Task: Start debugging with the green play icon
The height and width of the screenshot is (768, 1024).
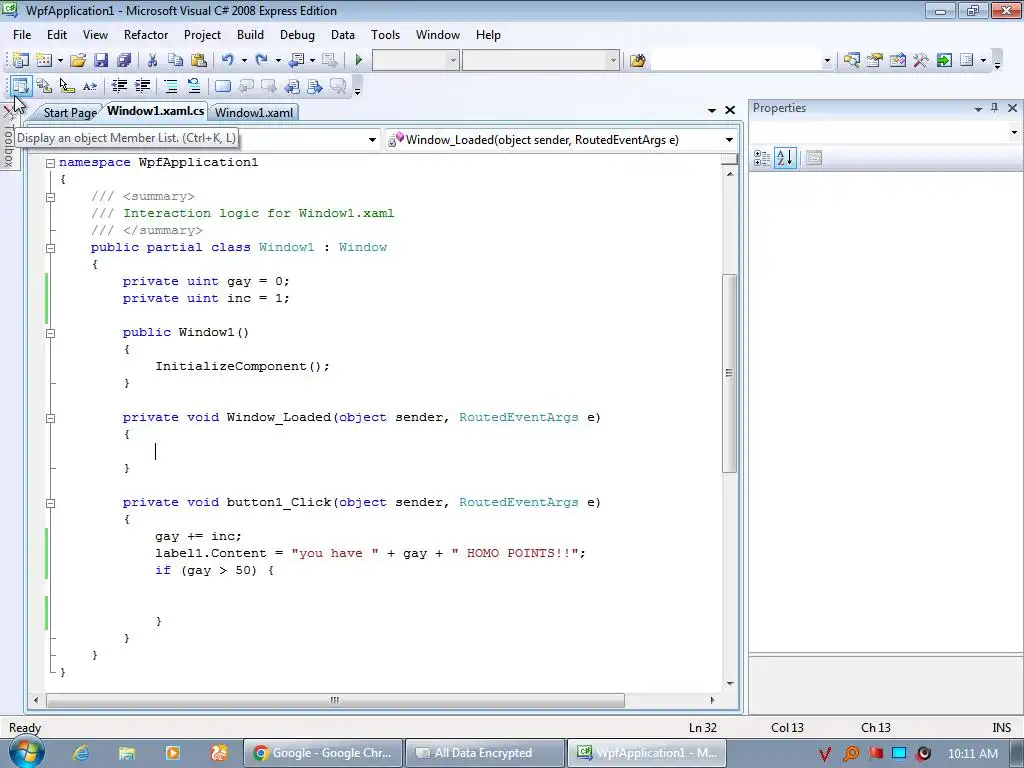Action: click(x=358, y=61)
